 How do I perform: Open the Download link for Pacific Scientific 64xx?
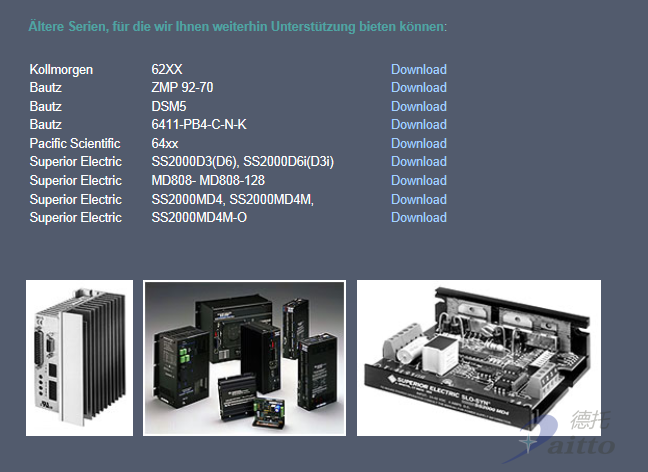tap(419, 144)
